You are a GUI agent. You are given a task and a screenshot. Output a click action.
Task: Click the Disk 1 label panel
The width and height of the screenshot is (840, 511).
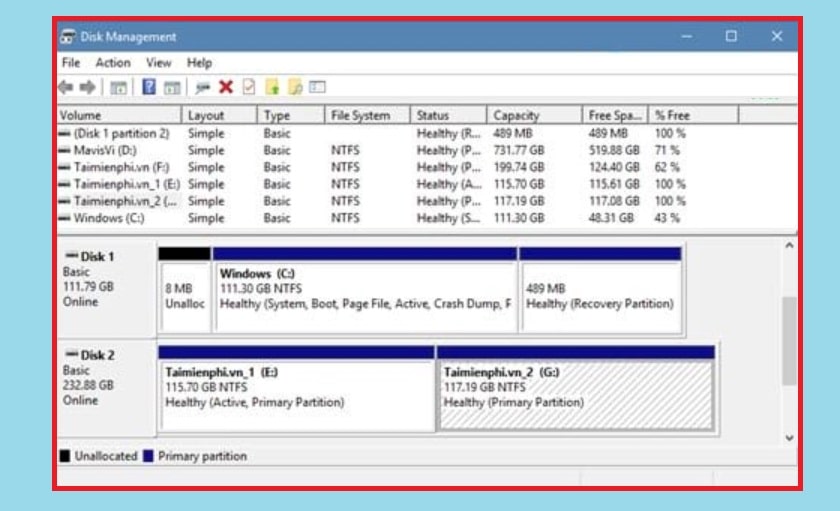point(107,290)
